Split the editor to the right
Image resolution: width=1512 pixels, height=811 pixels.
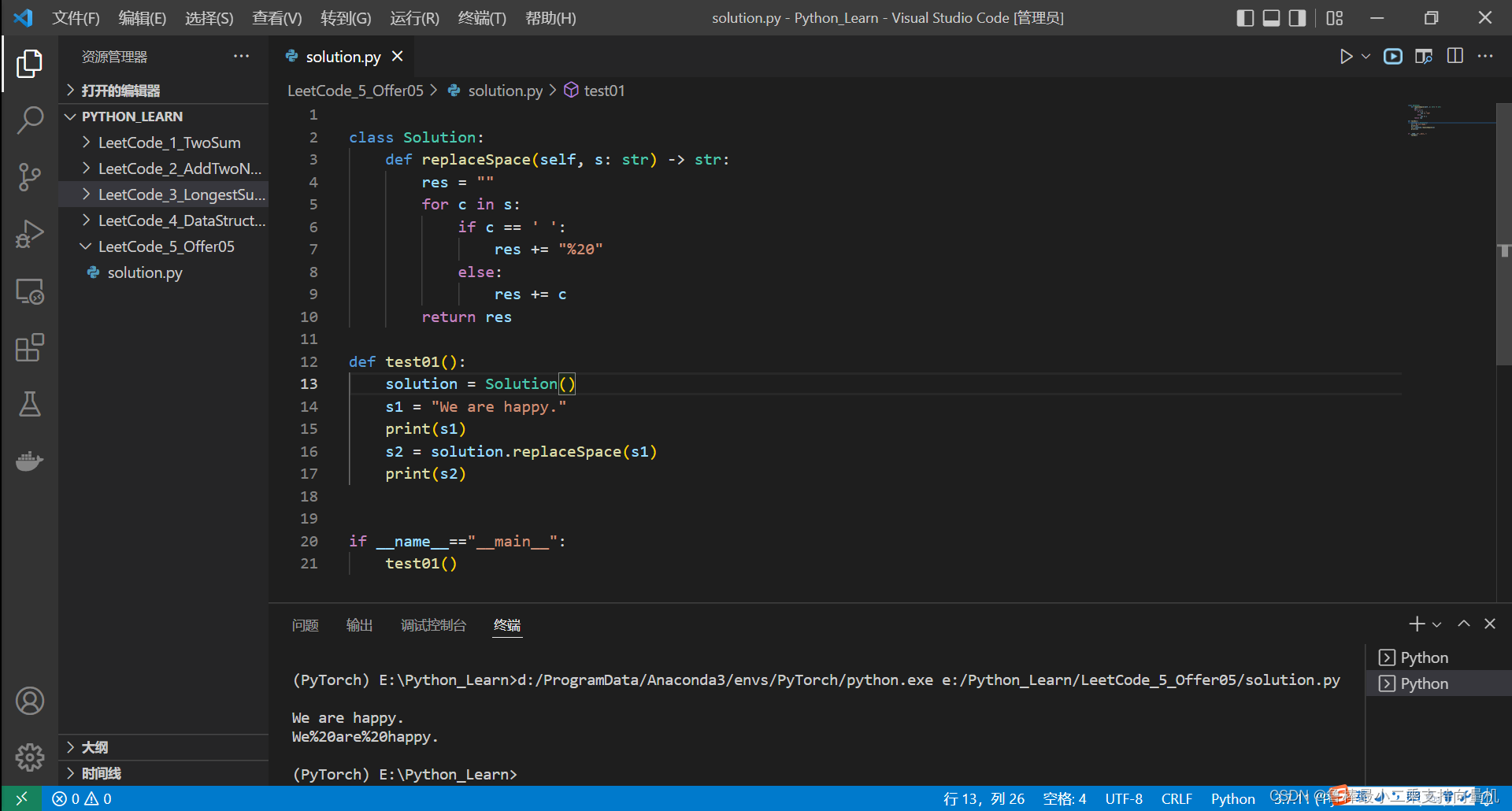1455,57
